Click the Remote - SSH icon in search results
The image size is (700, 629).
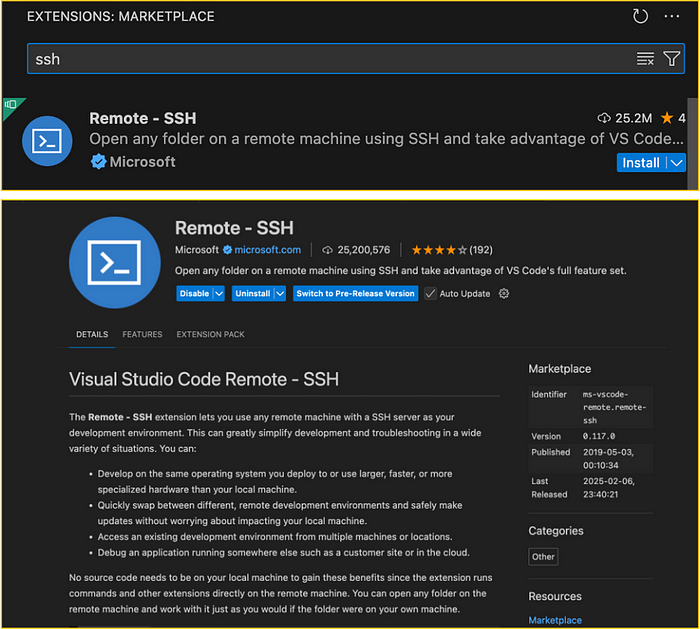[x=46, y=142]
